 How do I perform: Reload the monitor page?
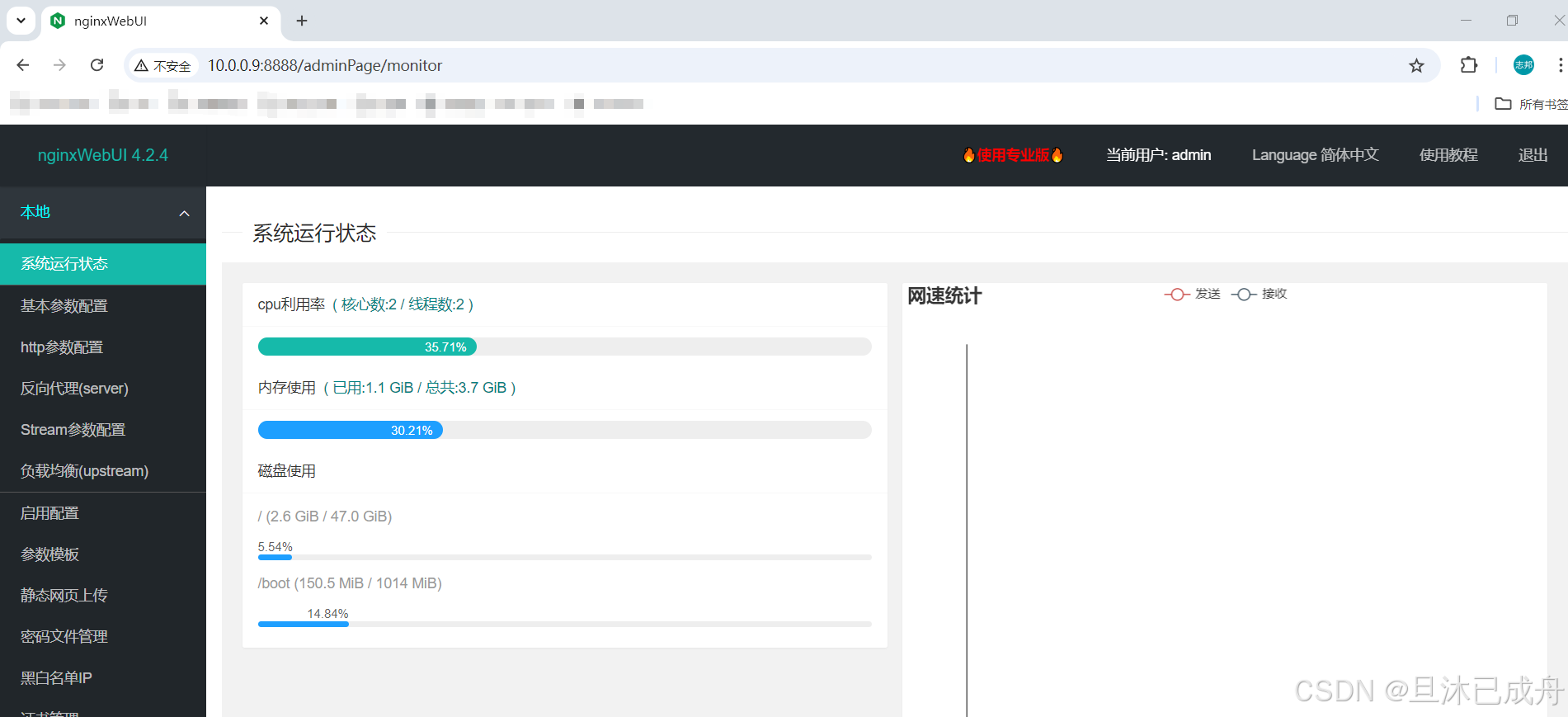pyautogui.click(x=97, y=65)
